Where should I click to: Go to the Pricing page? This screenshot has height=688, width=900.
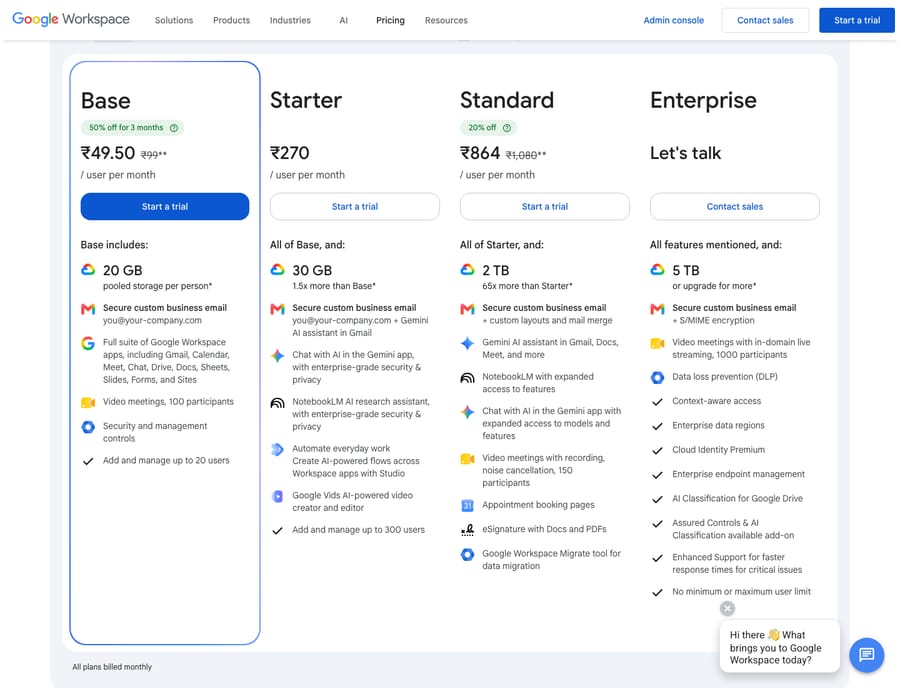coord(390,20)
